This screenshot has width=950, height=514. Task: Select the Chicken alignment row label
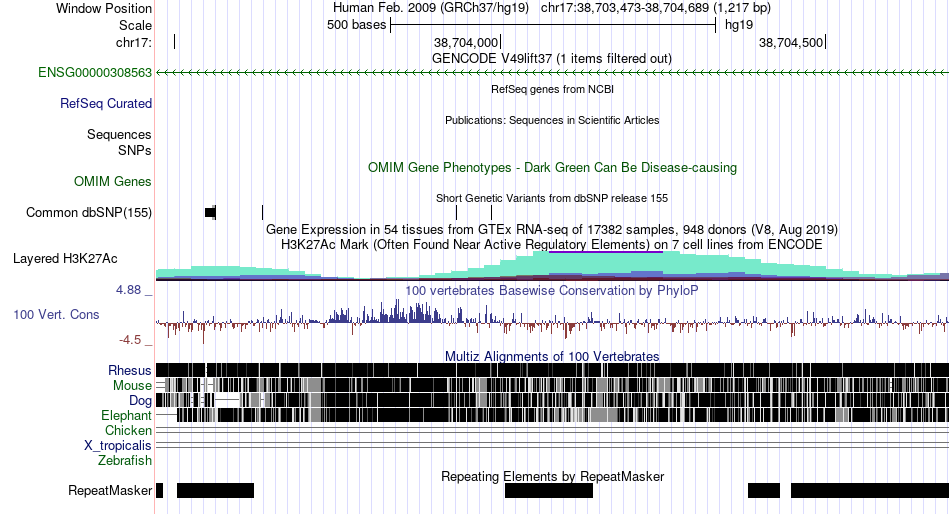[128, 430]
